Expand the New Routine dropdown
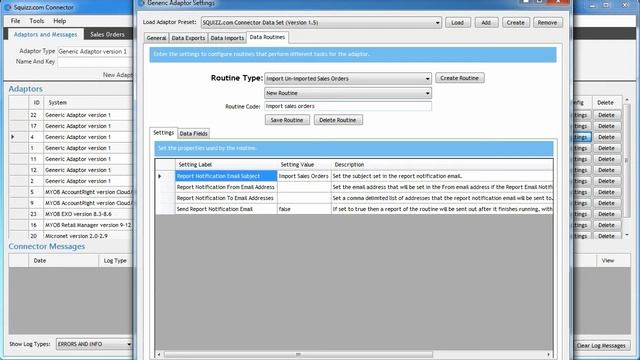 coord(427,93)
